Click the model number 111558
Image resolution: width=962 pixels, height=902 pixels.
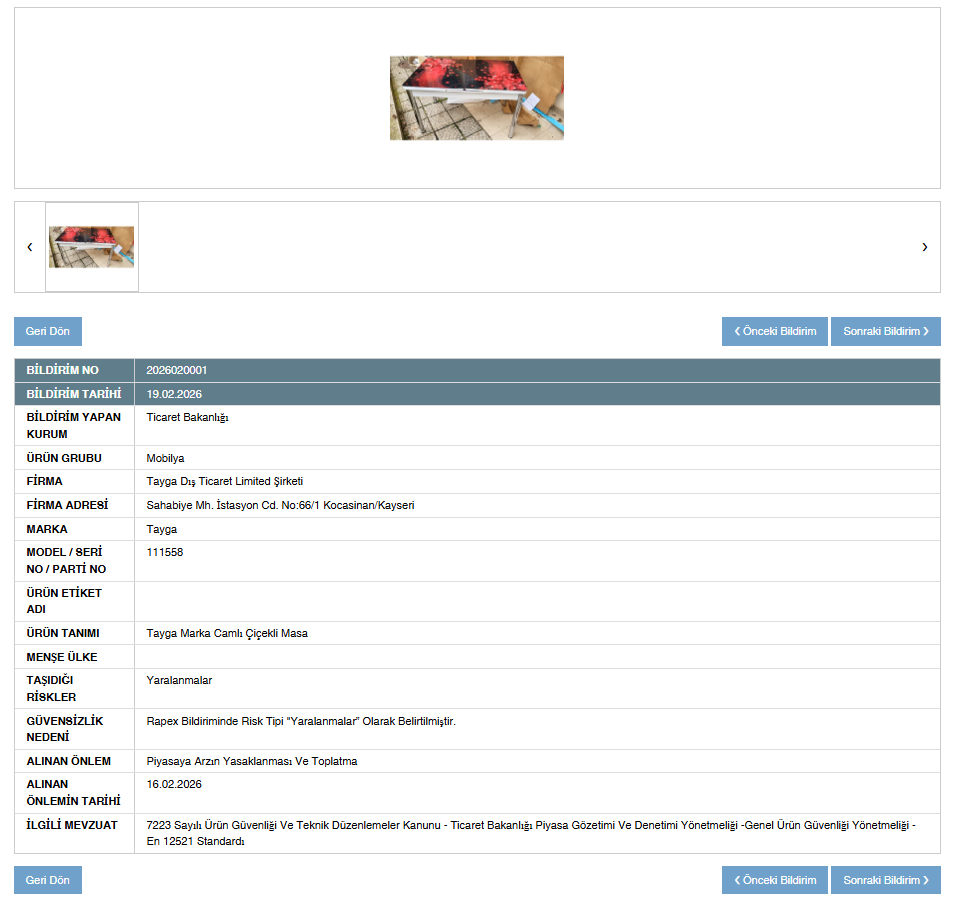pos(165,552)
